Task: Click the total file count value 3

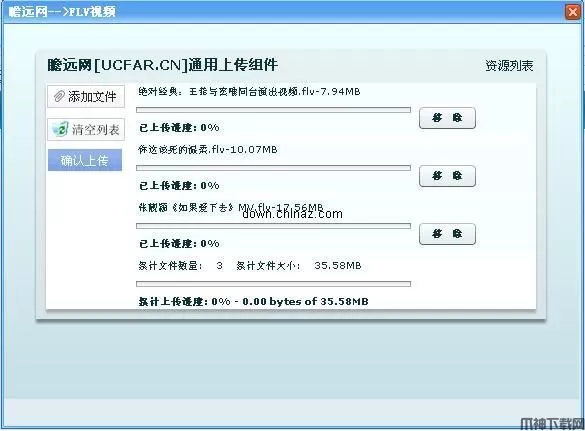Action: point(219,266)
